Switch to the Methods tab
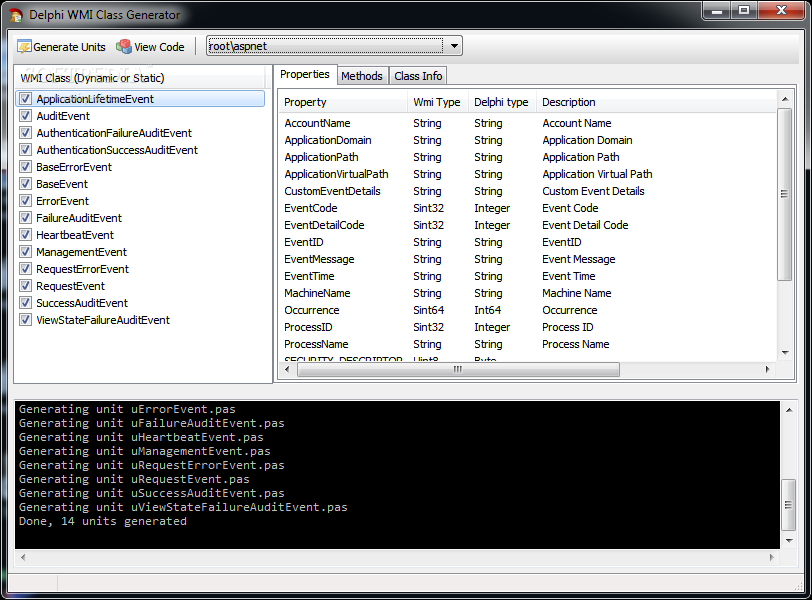 [x=361, y=76]
